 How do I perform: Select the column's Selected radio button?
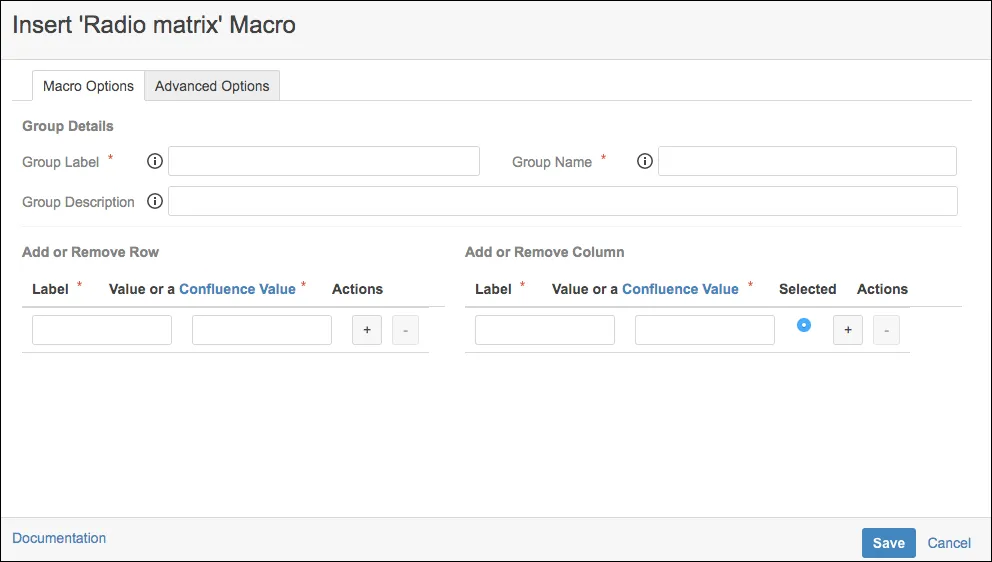[x=803, y=325]
